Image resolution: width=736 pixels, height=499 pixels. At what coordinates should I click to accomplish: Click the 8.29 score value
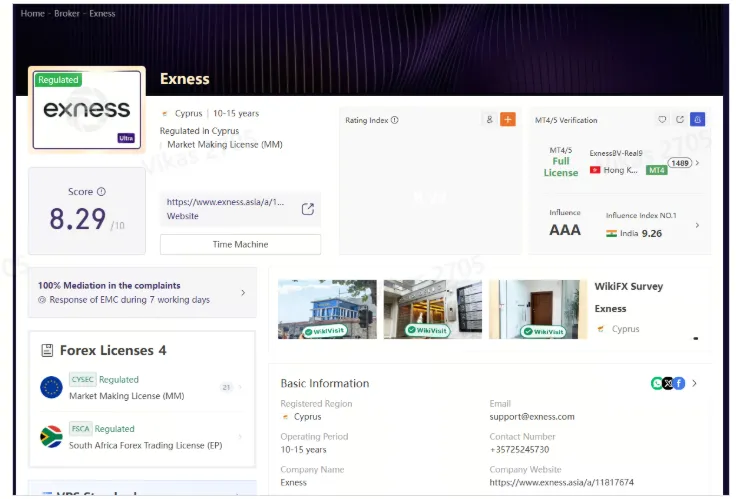click(x=78, y=219)
